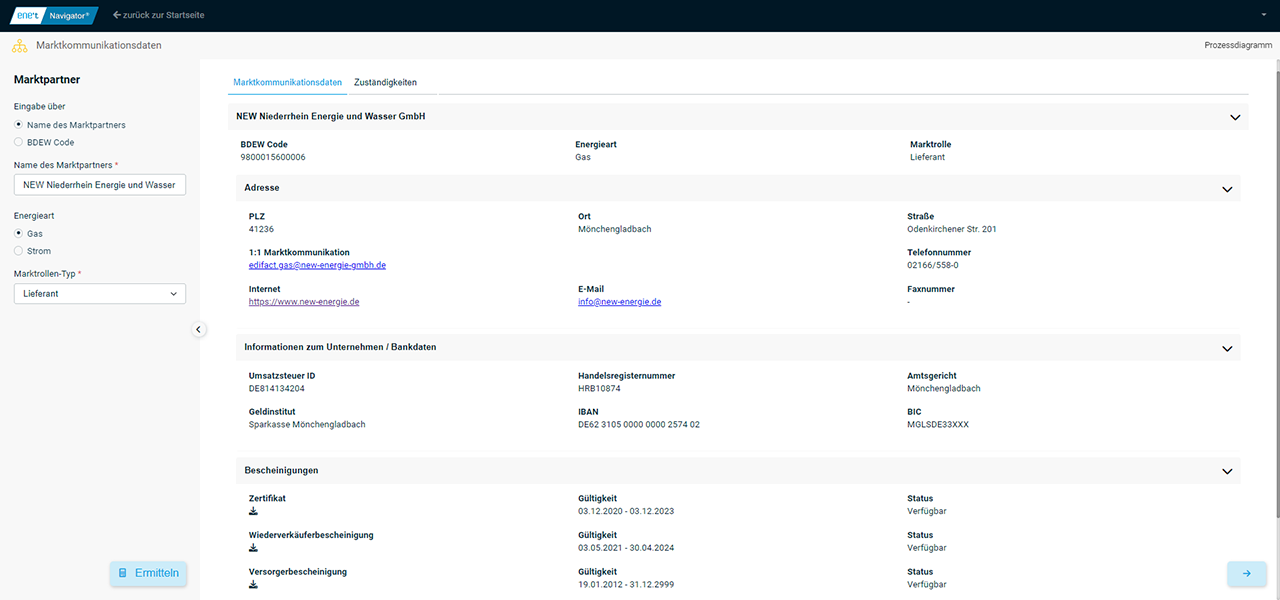This screenshot has width=1280, height=600.
Task: Select the 'BDEW Code' radio option
Action: pos(19,143)
